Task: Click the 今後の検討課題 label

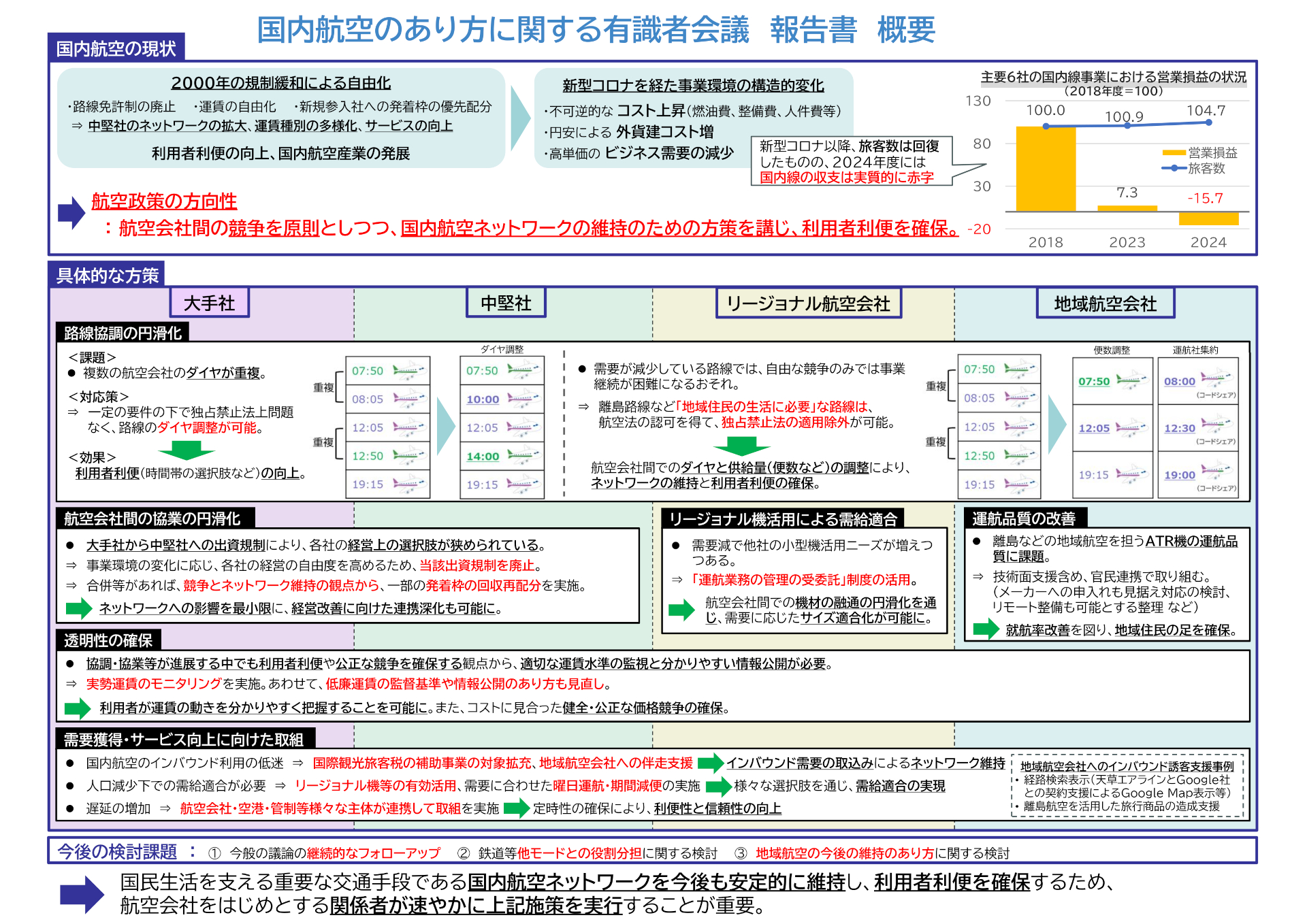Action: click(x=117, y=851)
